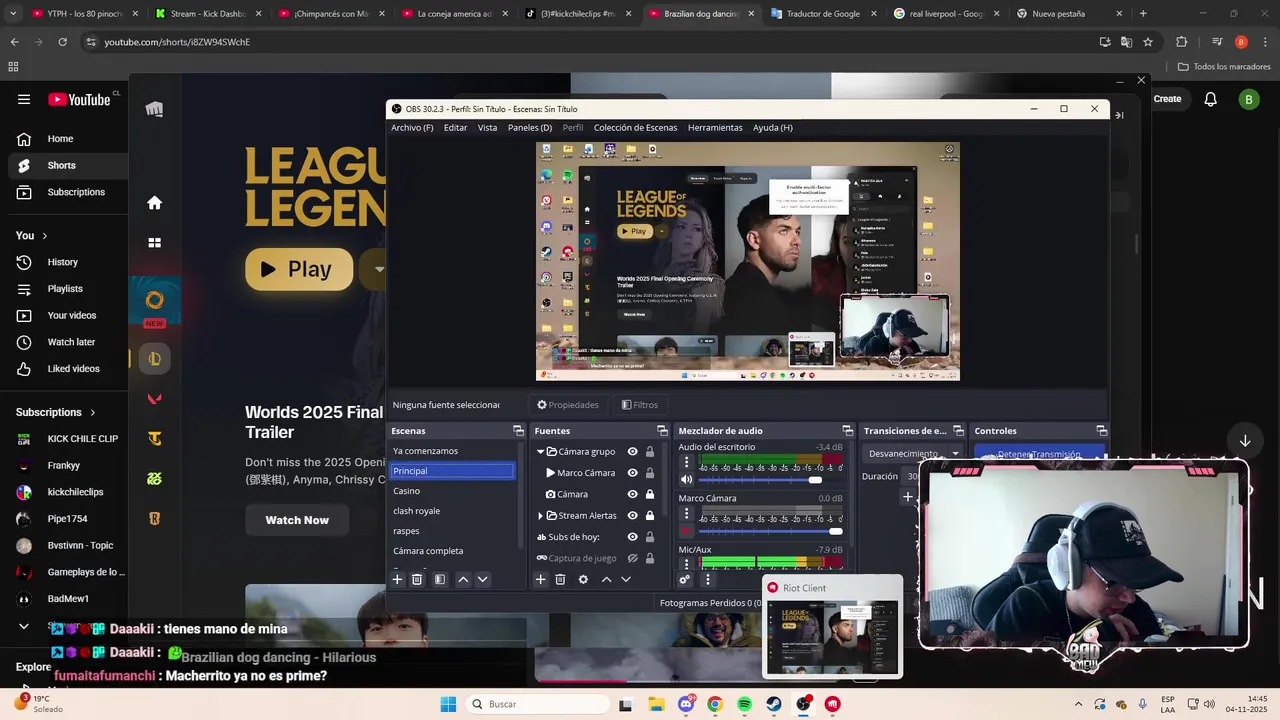This screenshot has height=720, width=1280.
Task: Open Editar menu in OBS
Action: [455, 128]
